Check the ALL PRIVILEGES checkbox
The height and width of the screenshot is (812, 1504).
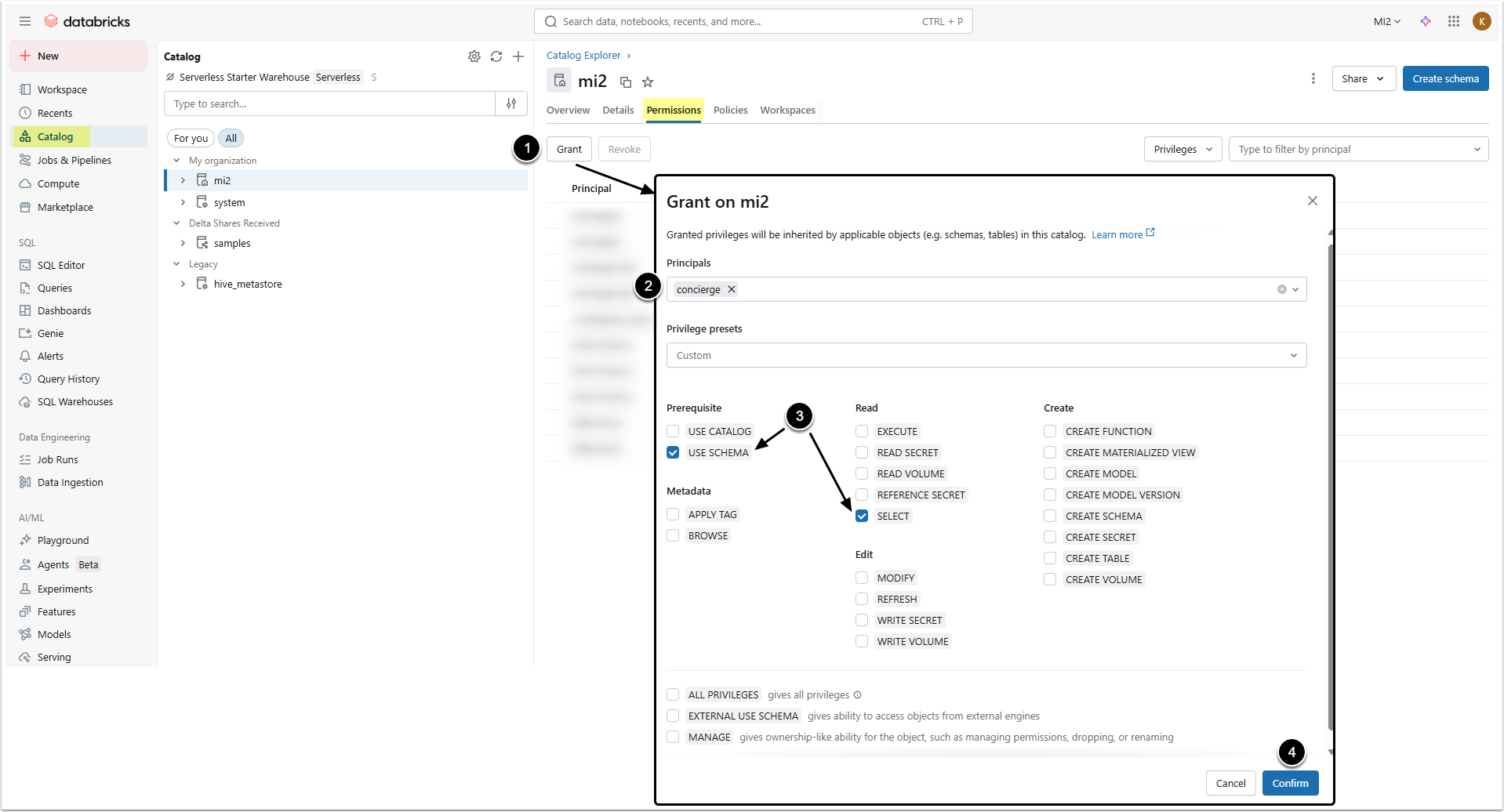[673, 694]
